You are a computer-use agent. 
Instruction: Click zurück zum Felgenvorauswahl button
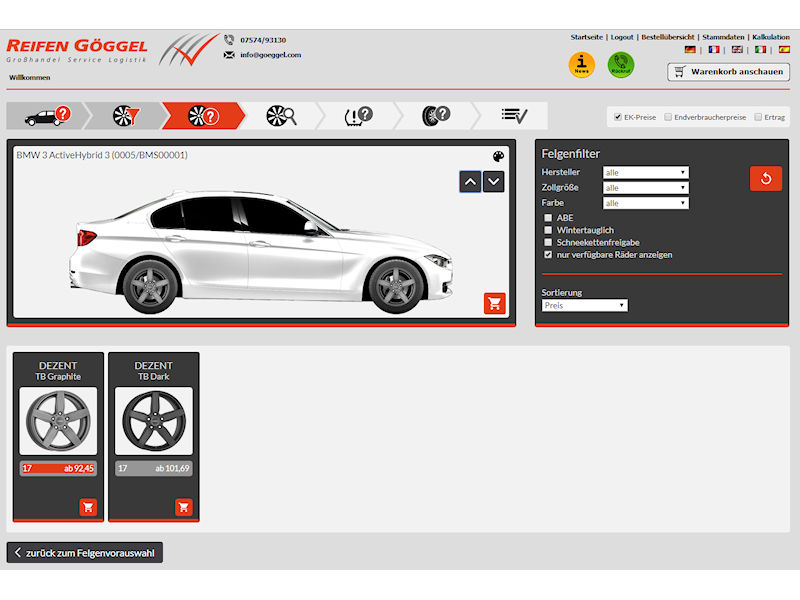[x=85, y=553]
